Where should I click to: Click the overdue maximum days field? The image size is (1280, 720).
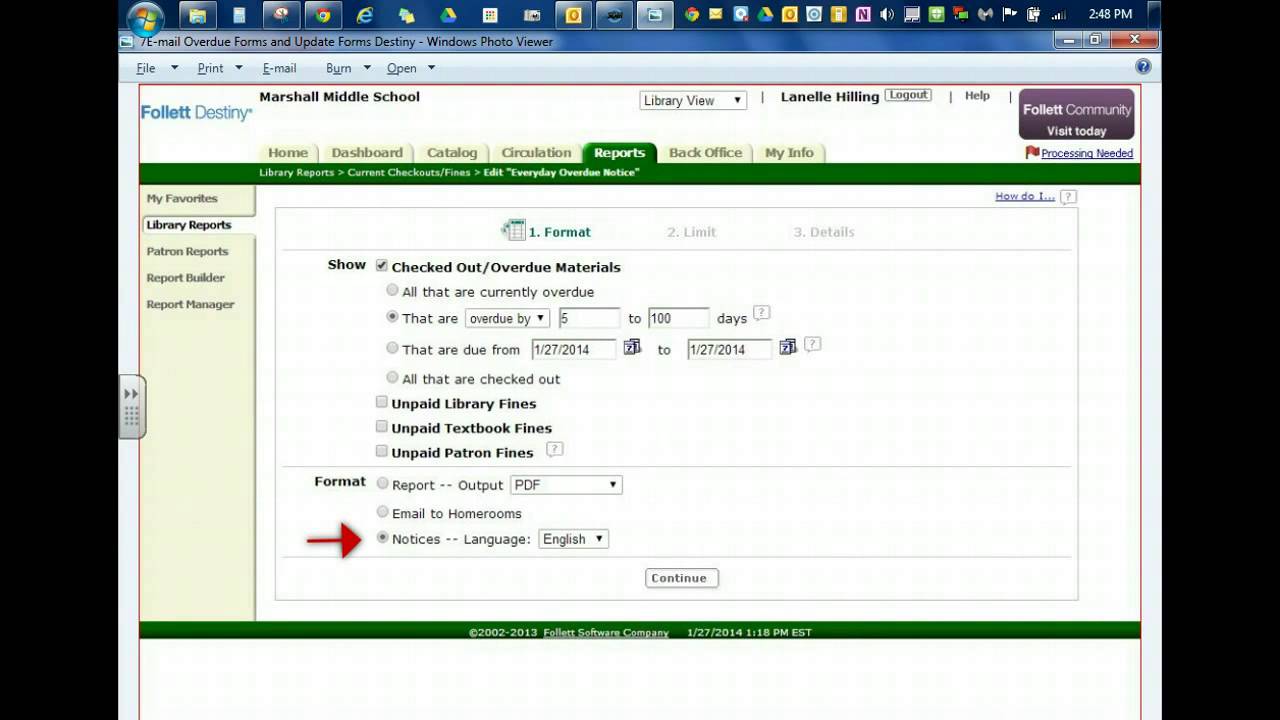click(678, 318)
